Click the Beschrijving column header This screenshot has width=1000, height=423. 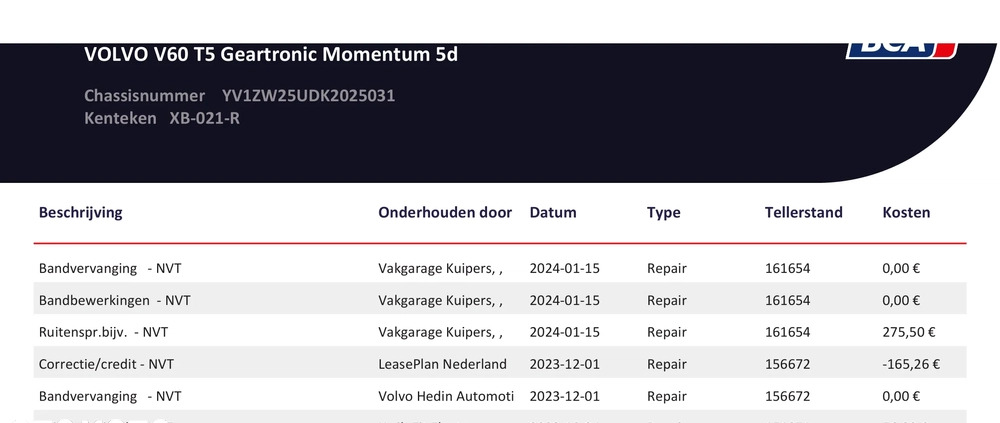[80, 212]
